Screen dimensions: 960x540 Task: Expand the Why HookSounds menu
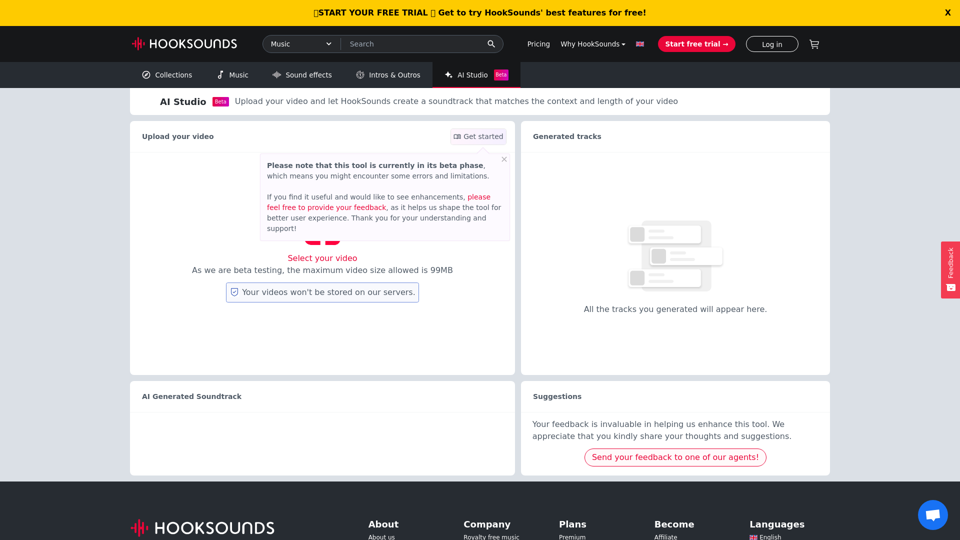(x=593, y=44)
